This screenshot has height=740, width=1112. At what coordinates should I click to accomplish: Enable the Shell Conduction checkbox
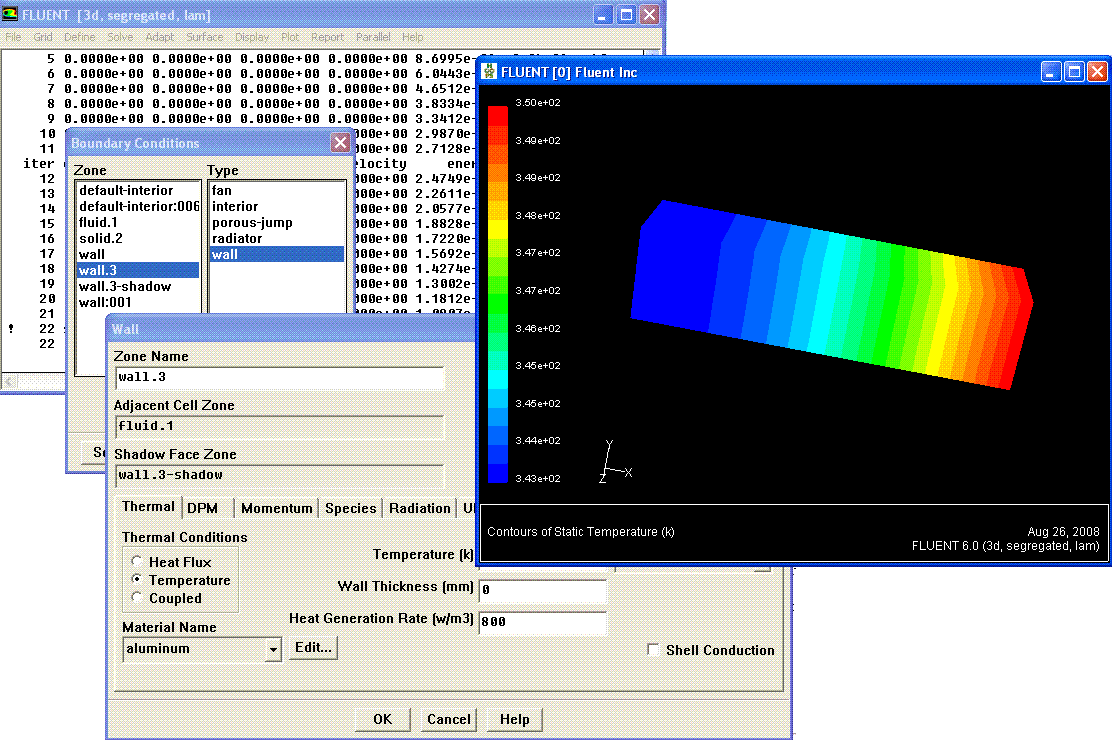tap(653, 650)
